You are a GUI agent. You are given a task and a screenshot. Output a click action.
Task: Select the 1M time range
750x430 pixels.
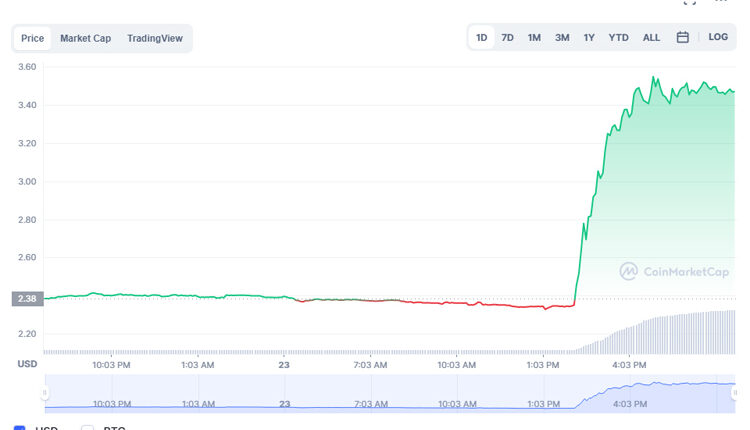[534, 37]
